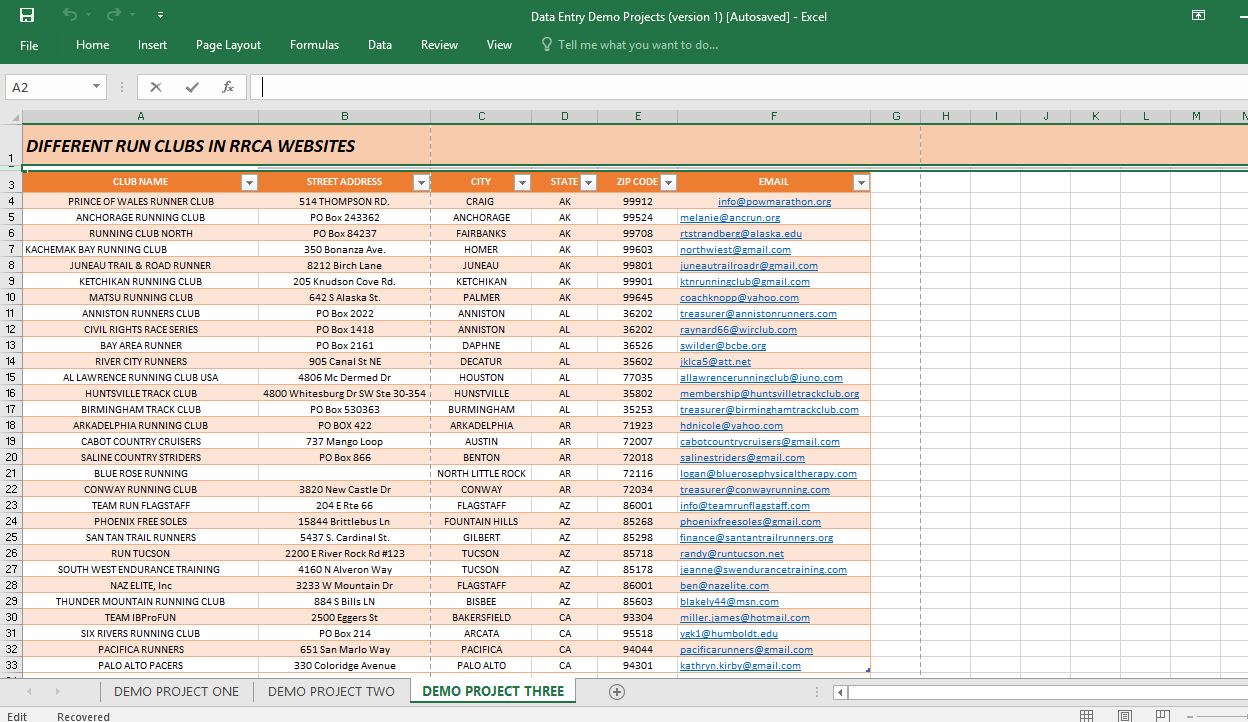Open the File menu
Image resolution: width=1248 pixels, height=722 pixels.
tap(29, 45)
